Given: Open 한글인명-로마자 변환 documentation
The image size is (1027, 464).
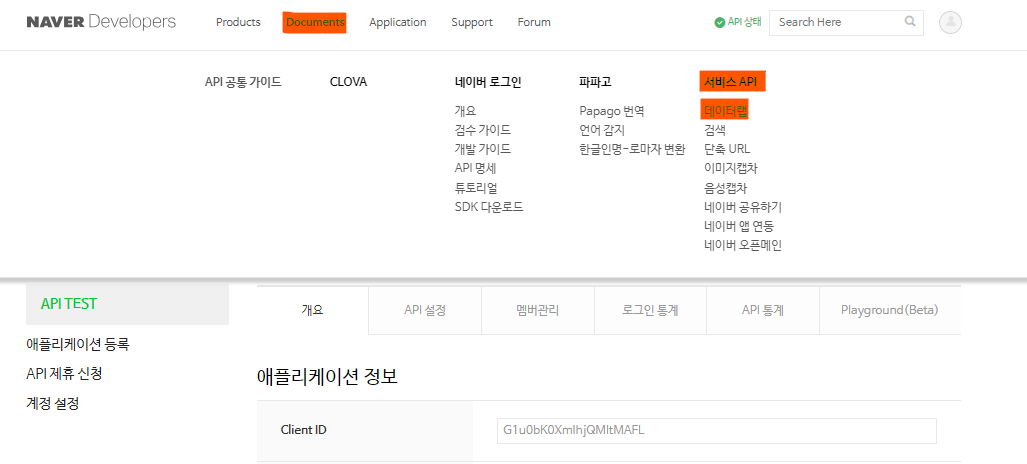Looking at the screenshot, I should [x=632, y=149].
